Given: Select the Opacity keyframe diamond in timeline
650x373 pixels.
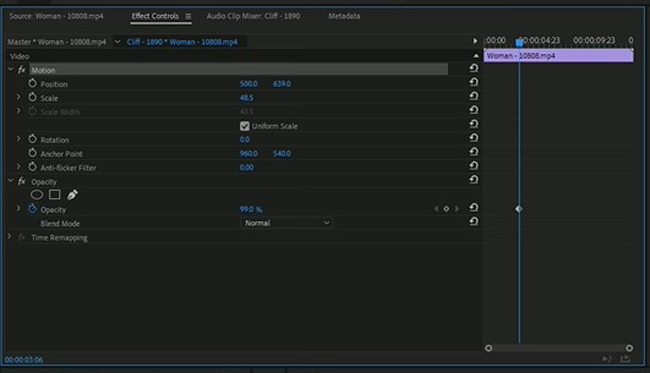Looking at the screenshot, I should [519, 209].
